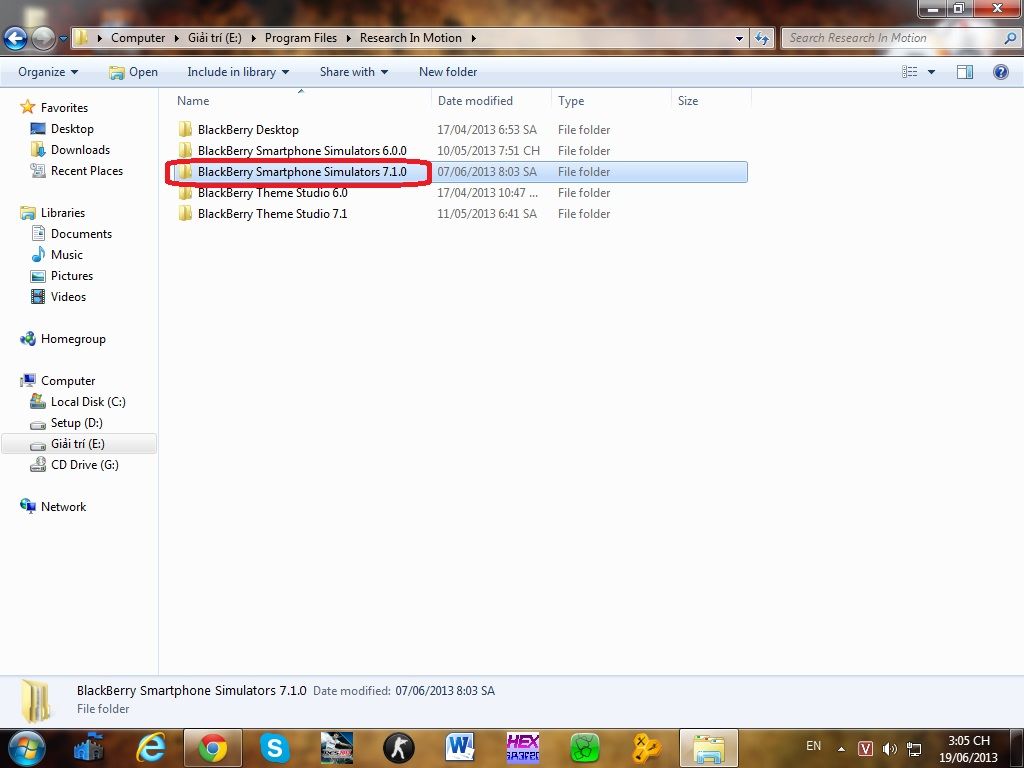
Task: Expand the More view options arrow
Action: [x=931, y=72]
